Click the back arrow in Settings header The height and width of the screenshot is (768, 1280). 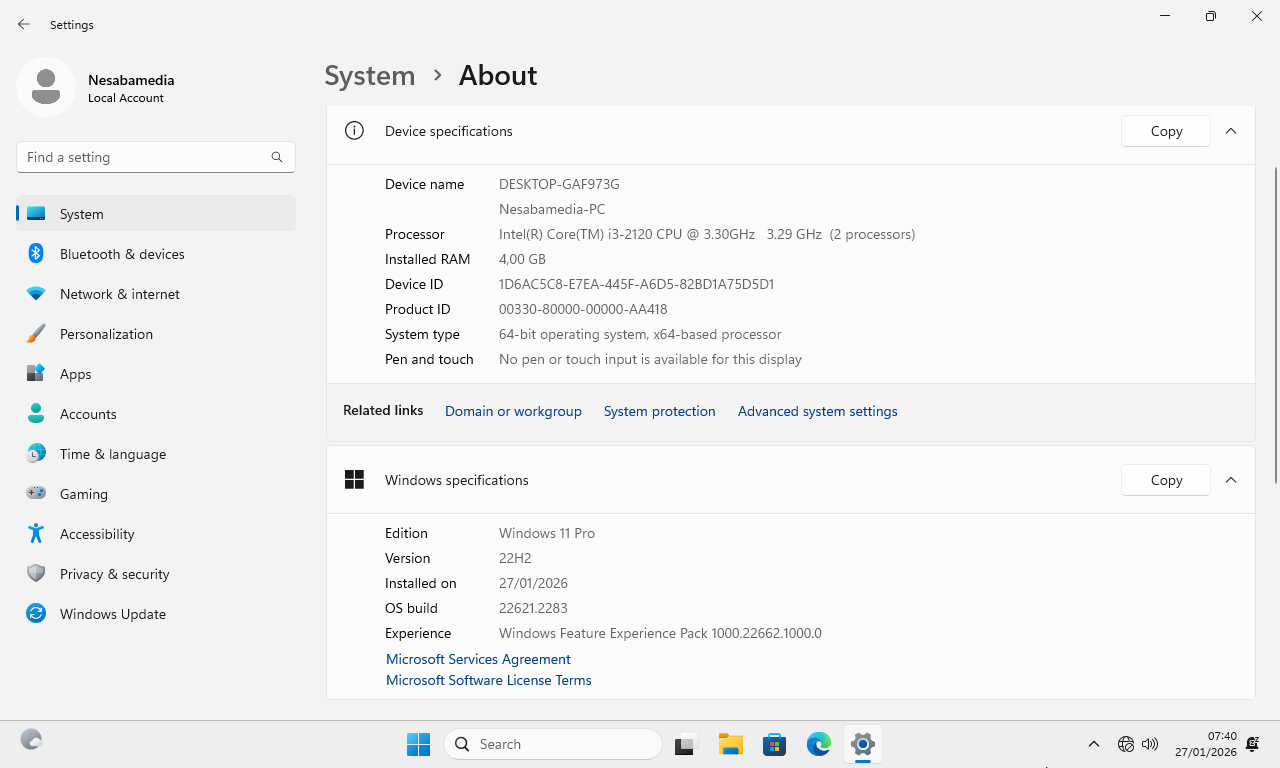[x=24, y=24]
